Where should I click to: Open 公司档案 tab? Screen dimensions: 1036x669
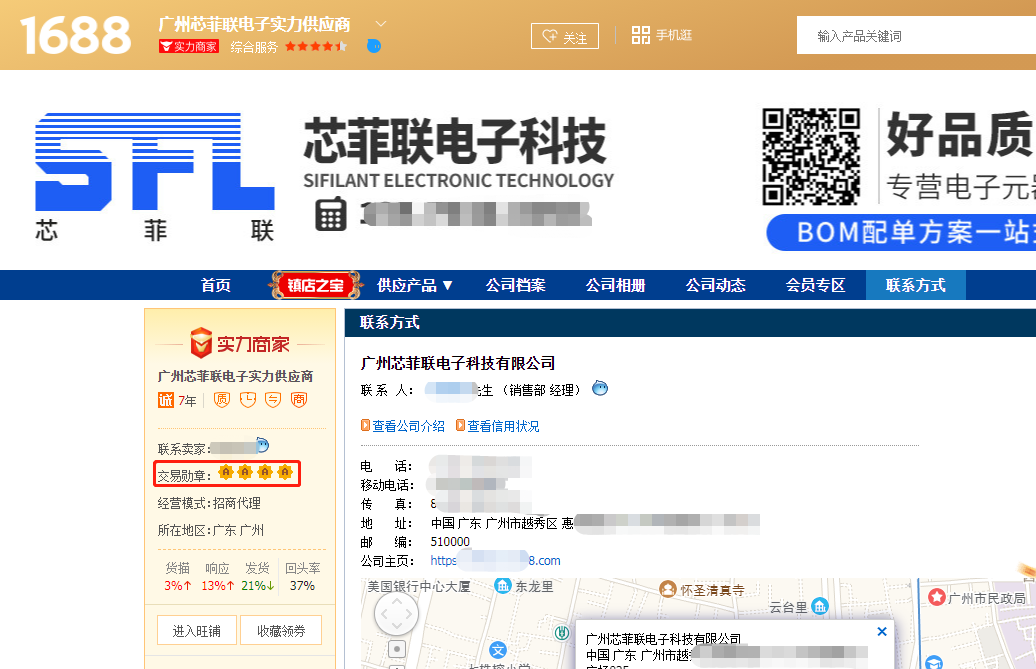coord(515,285)
